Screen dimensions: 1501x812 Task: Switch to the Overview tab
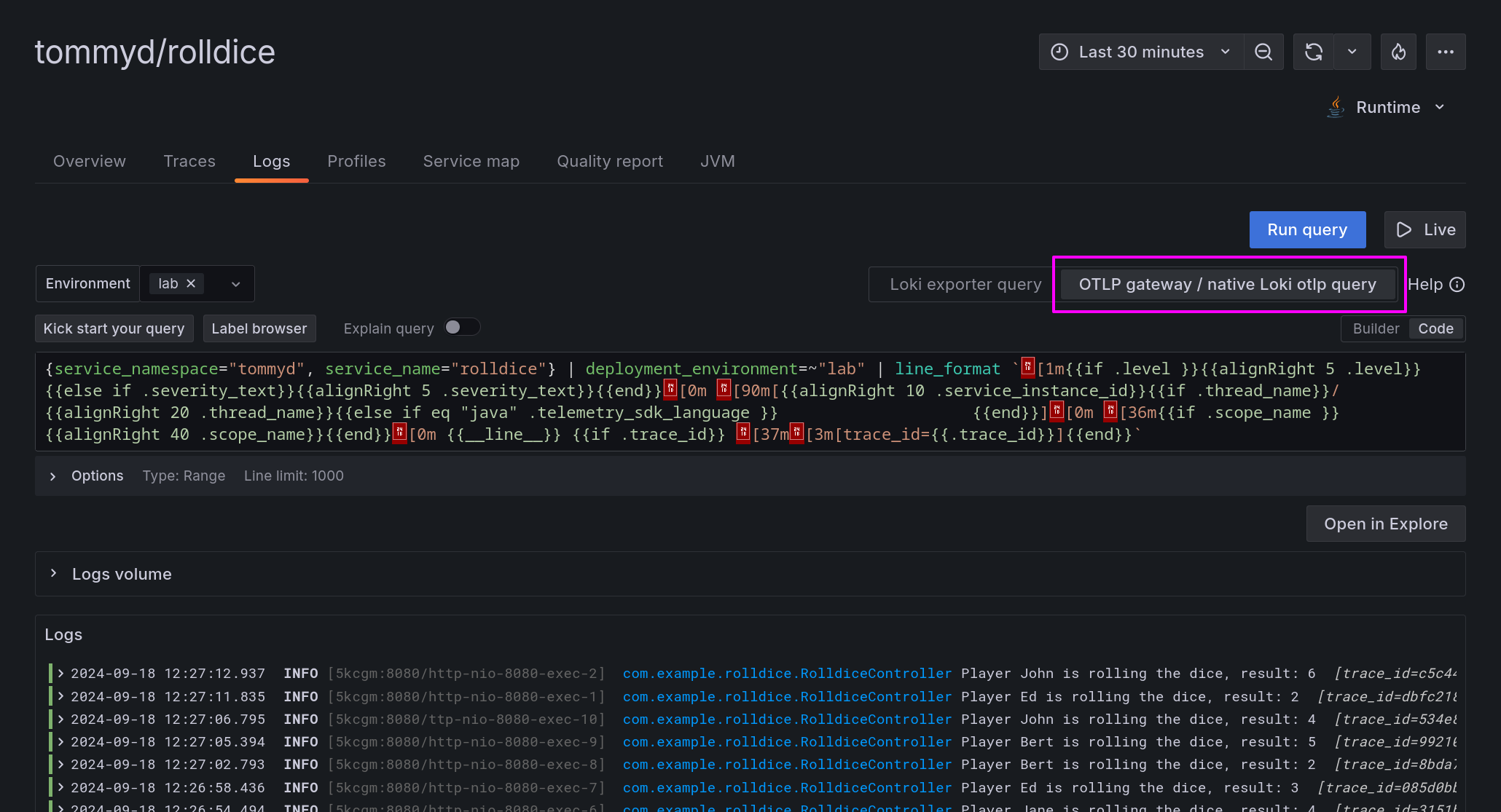click(x=90, y=161)
